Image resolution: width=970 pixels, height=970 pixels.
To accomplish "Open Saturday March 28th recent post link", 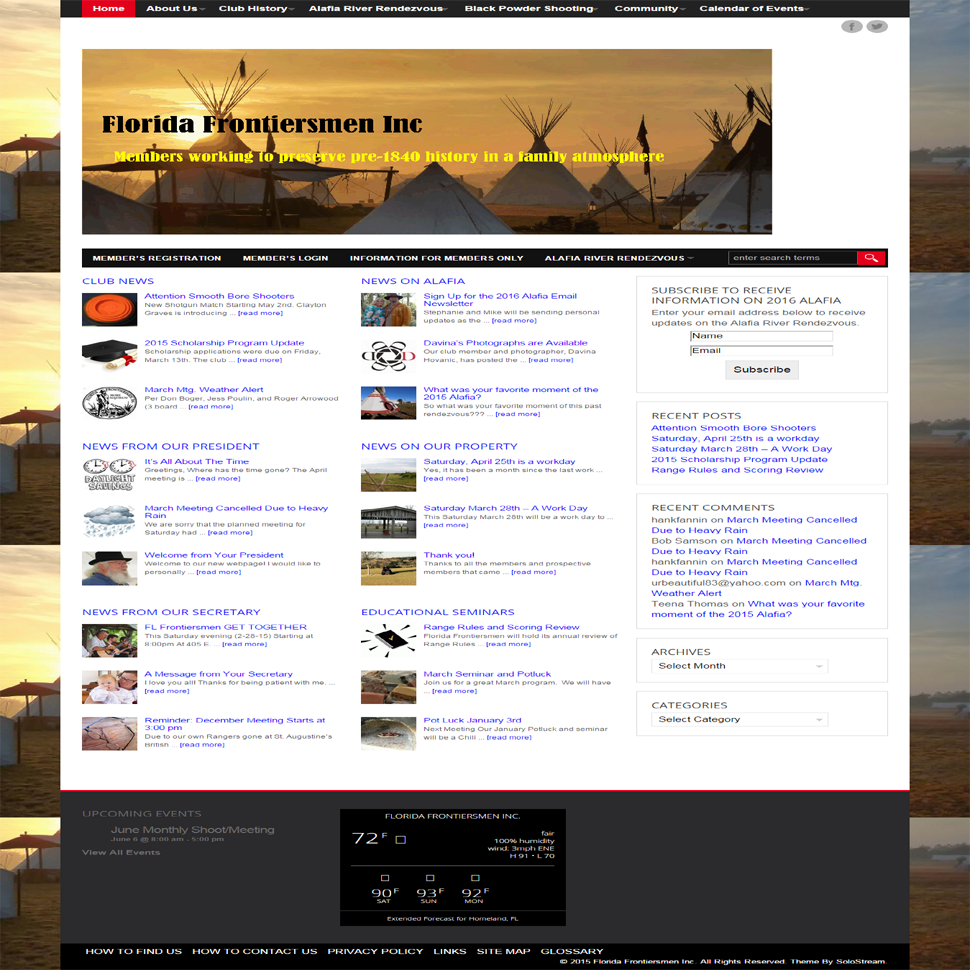I will 741,449.
